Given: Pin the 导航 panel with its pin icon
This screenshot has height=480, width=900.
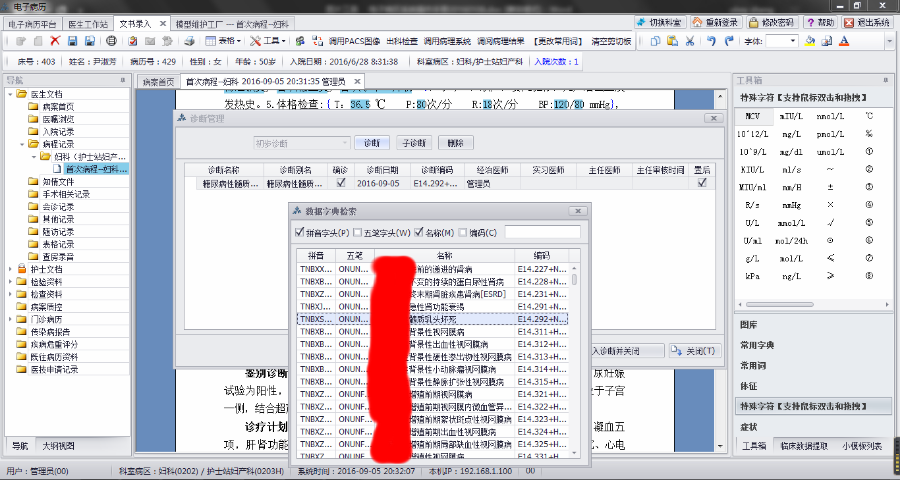Looking at the screenshot, I should pos(122,80).
